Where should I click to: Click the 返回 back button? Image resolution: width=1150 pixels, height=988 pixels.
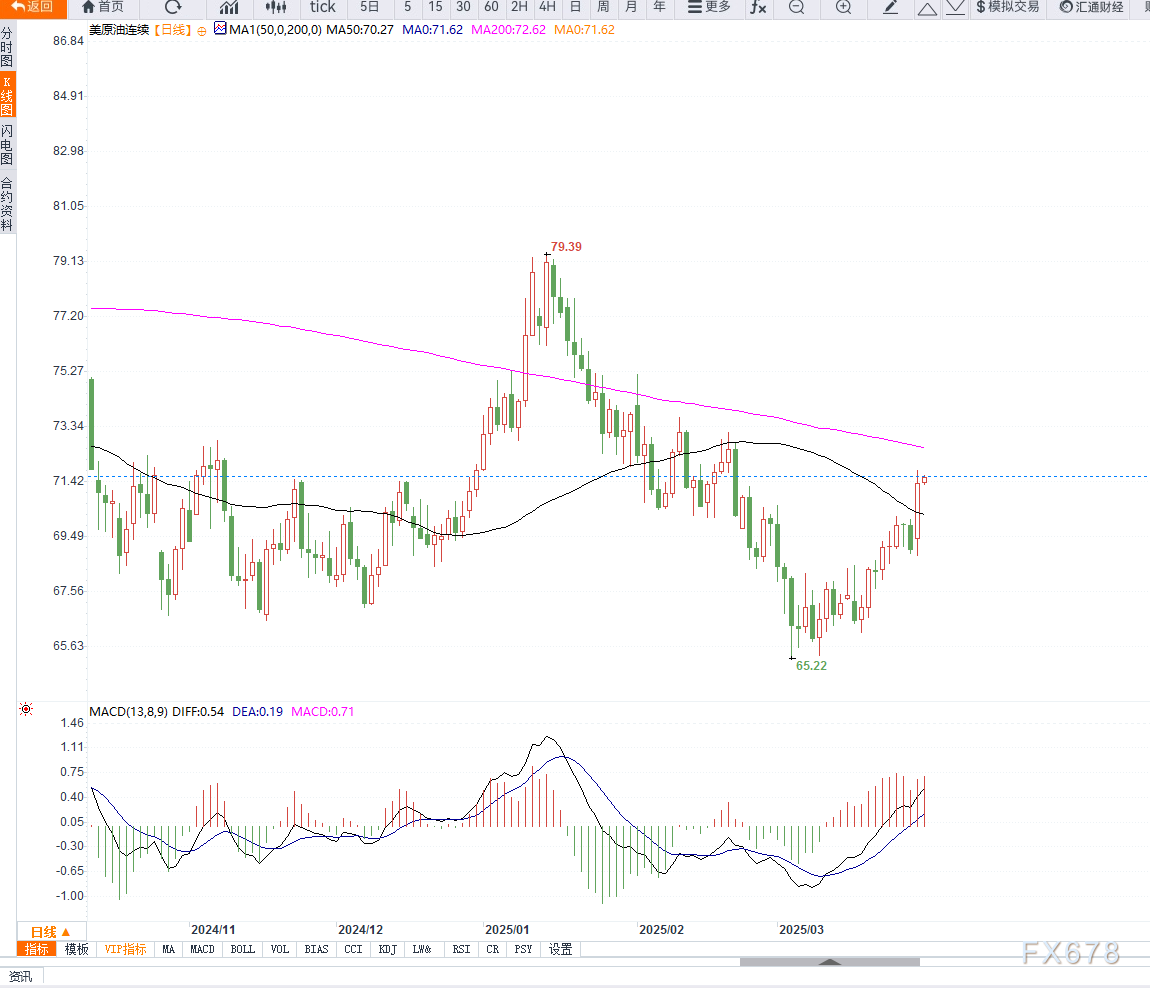32,7
